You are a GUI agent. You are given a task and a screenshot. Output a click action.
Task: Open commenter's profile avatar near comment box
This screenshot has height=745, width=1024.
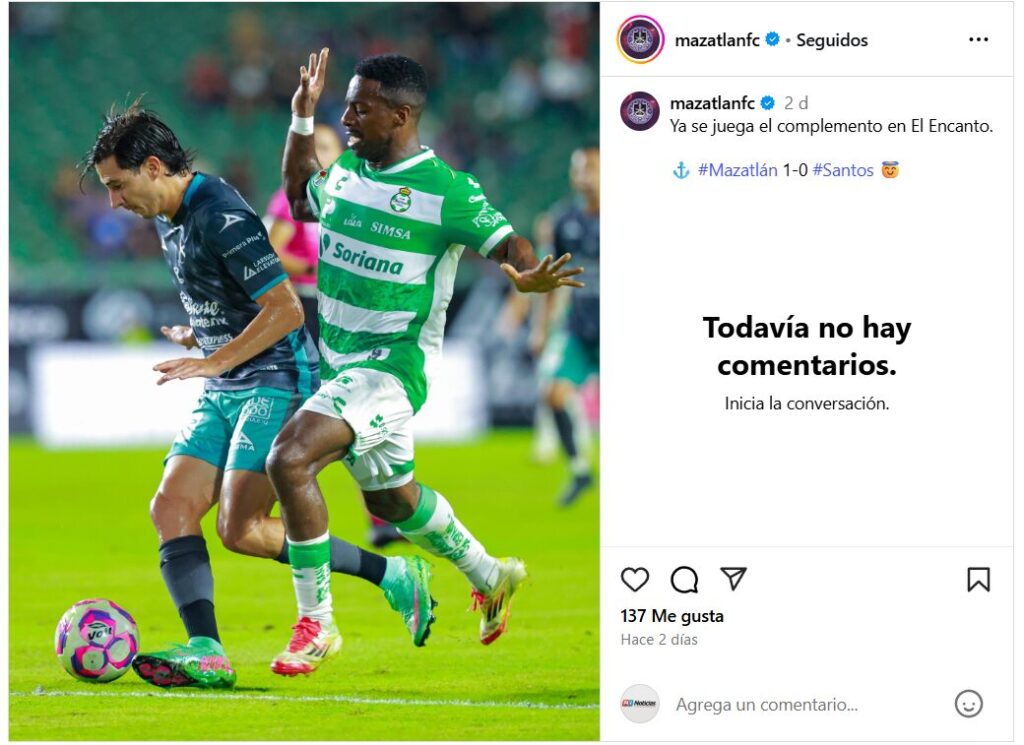click(x=639, y=703)
